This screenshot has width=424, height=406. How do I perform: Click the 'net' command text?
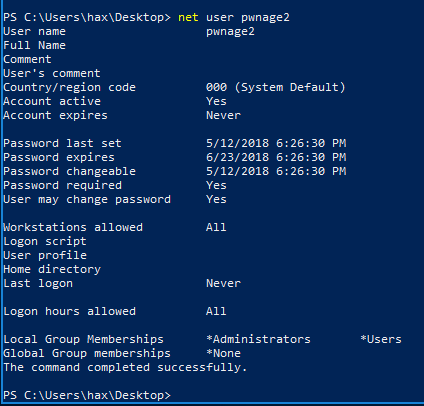pos(188,17)
